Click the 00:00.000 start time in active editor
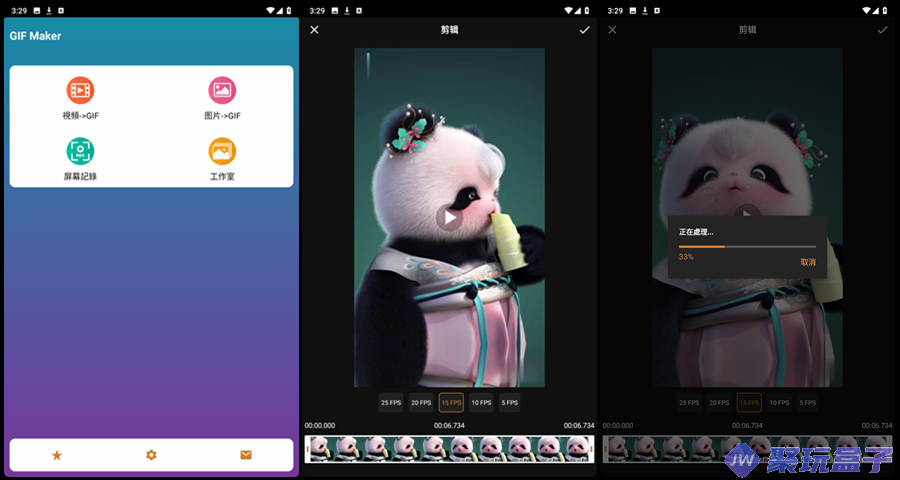 [x=320, y=425]
